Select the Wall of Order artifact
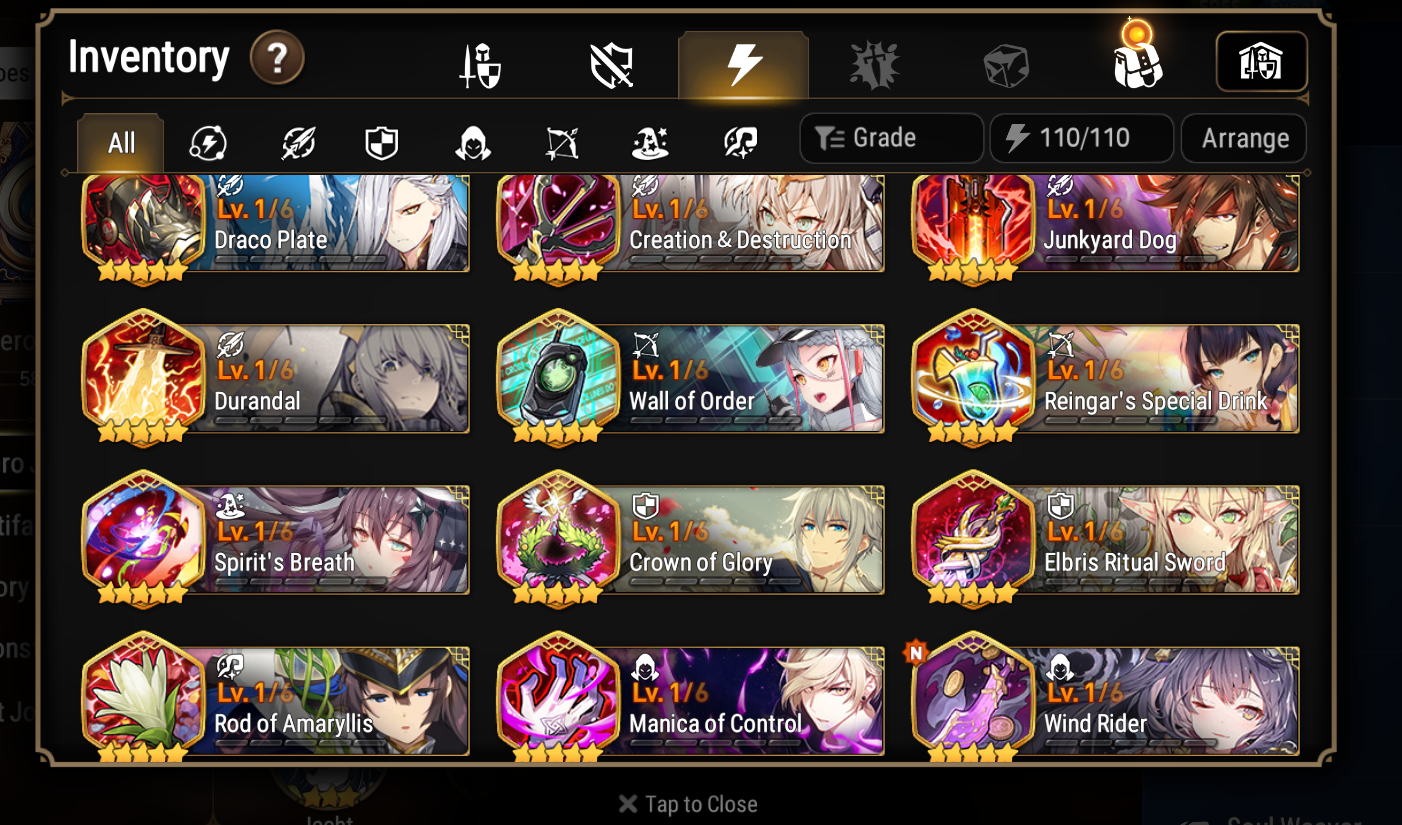This screenshot has height=825, width=1402. point(690,378)
